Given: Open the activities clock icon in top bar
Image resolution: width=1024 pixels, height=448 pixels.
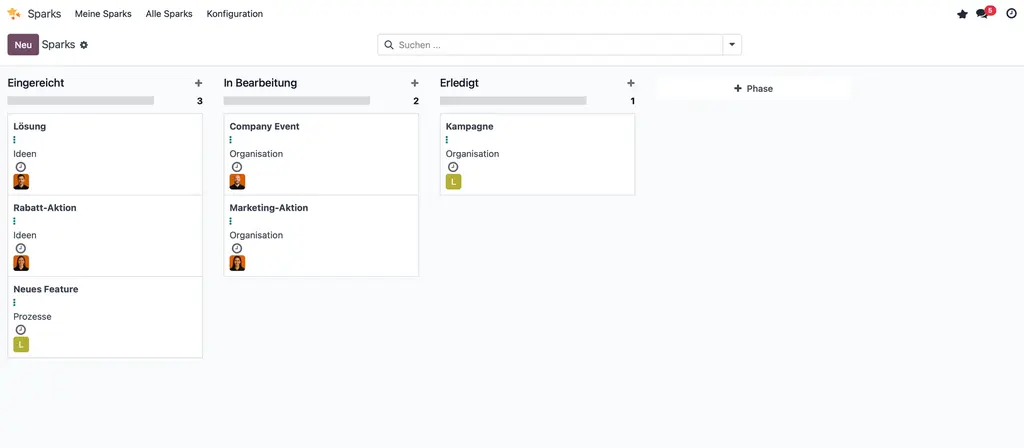Looking at the screenshot, I should pos(1011,14).
